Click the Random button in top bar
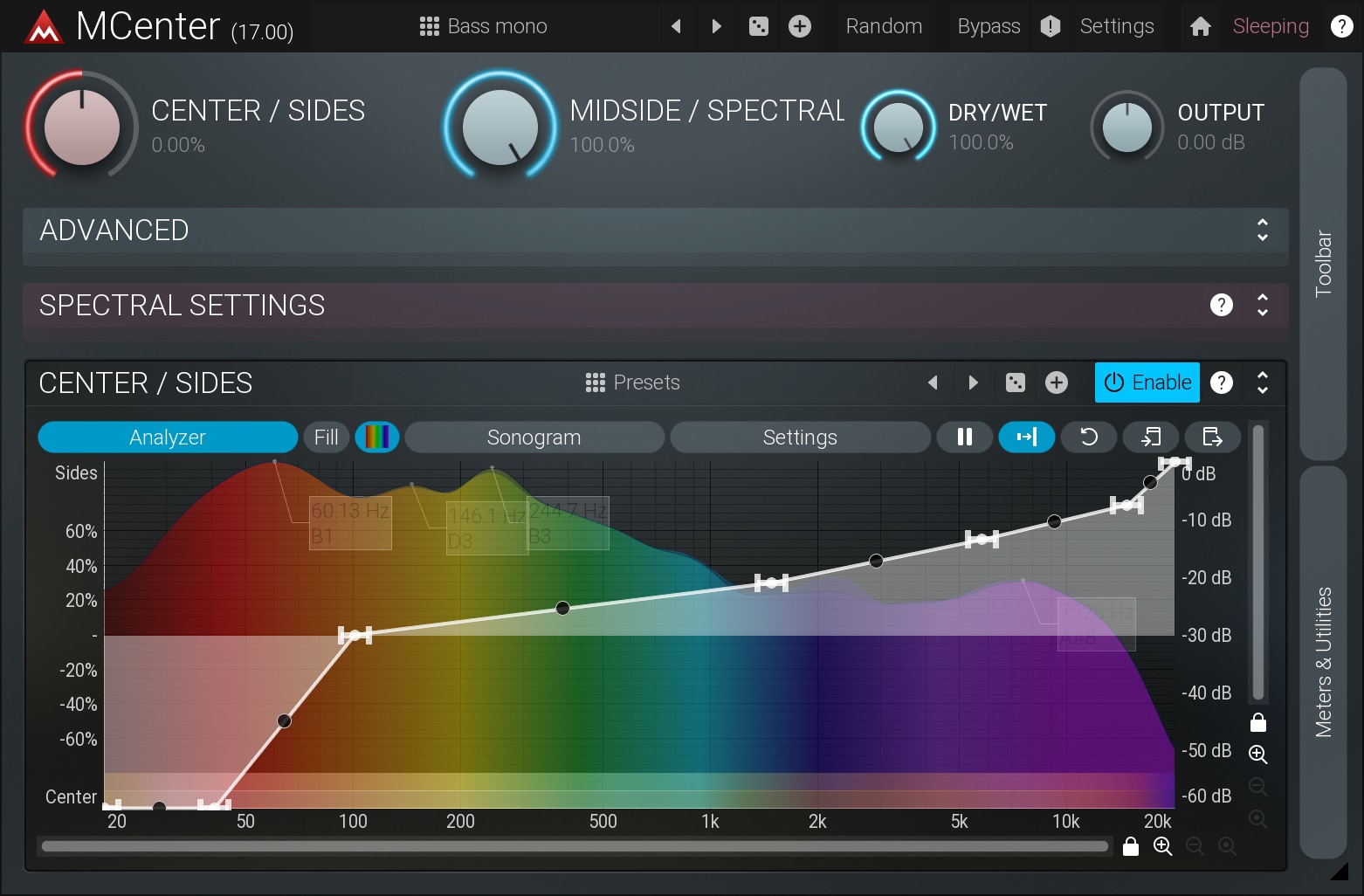1364x896 pixels. point(884,26)
